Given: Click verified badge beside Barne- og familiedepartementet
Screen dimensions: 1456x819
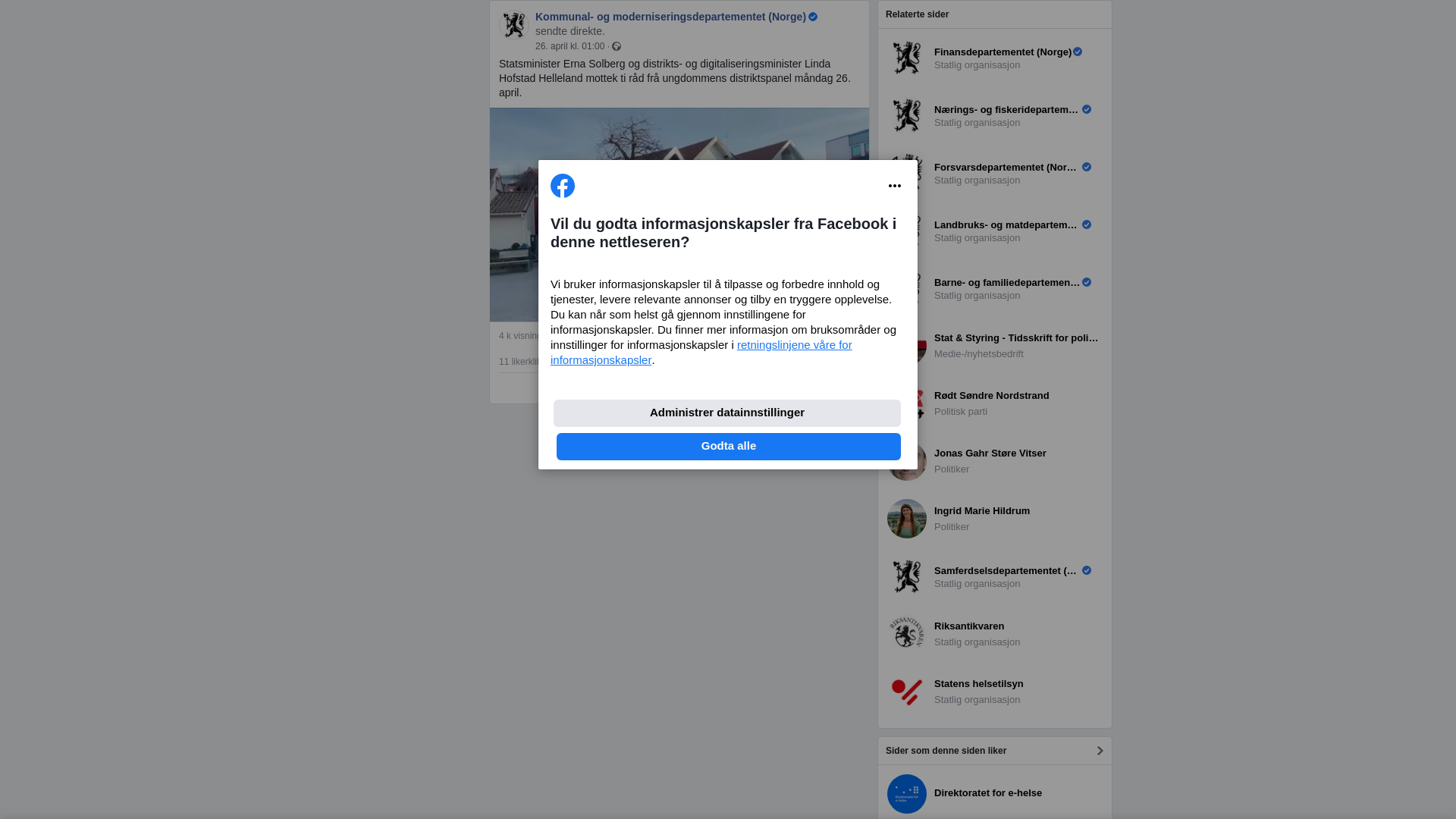Looking at the screenshot, I should tap(1087, 283).
